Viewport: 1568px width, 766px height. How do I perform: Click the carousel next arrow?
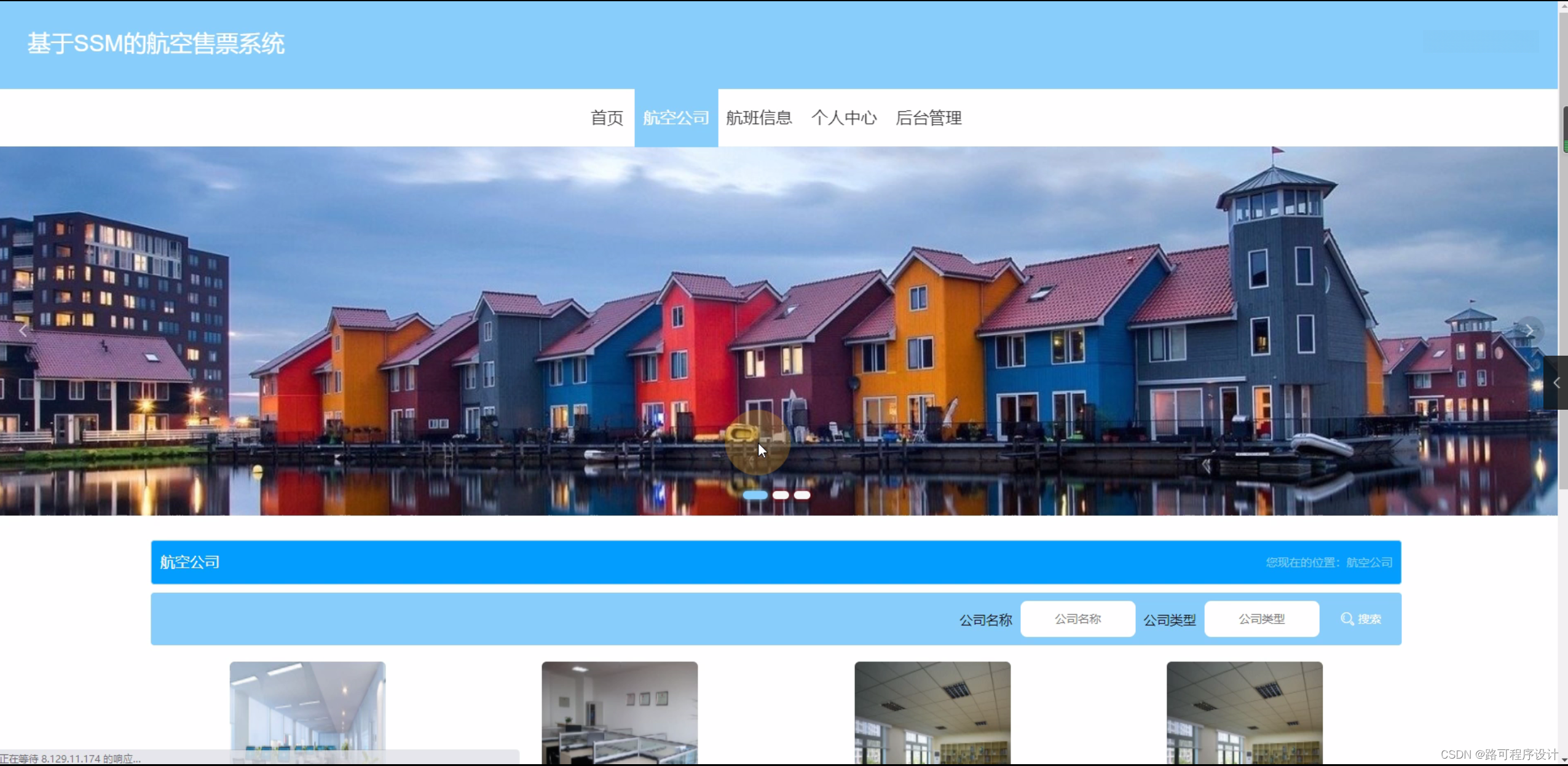[1529, 331]
